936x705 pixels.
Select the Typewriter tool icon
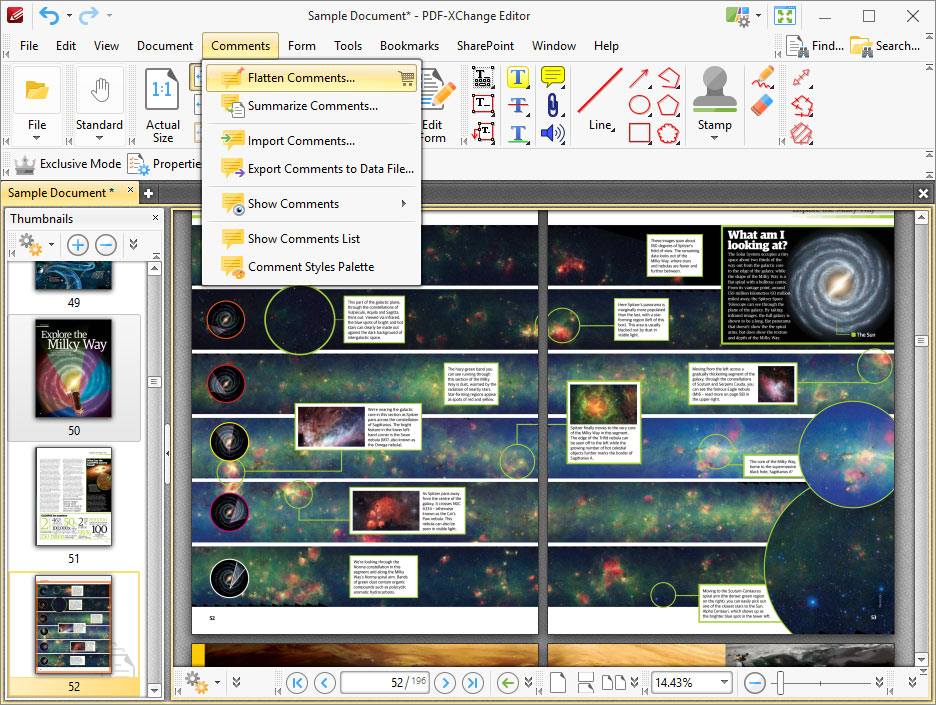482,77
